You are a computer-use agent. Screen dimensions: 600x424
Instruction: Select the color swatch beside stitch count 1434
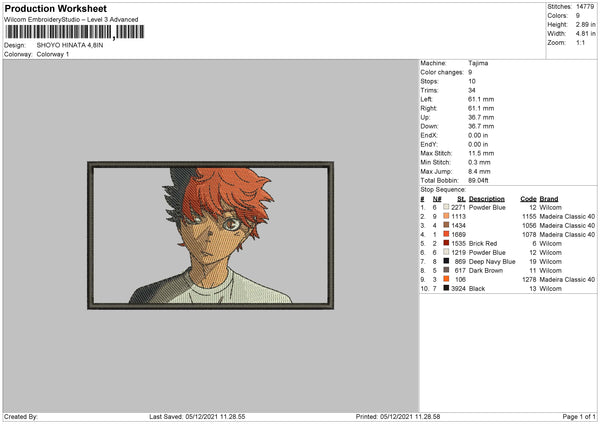click(446, 225)
